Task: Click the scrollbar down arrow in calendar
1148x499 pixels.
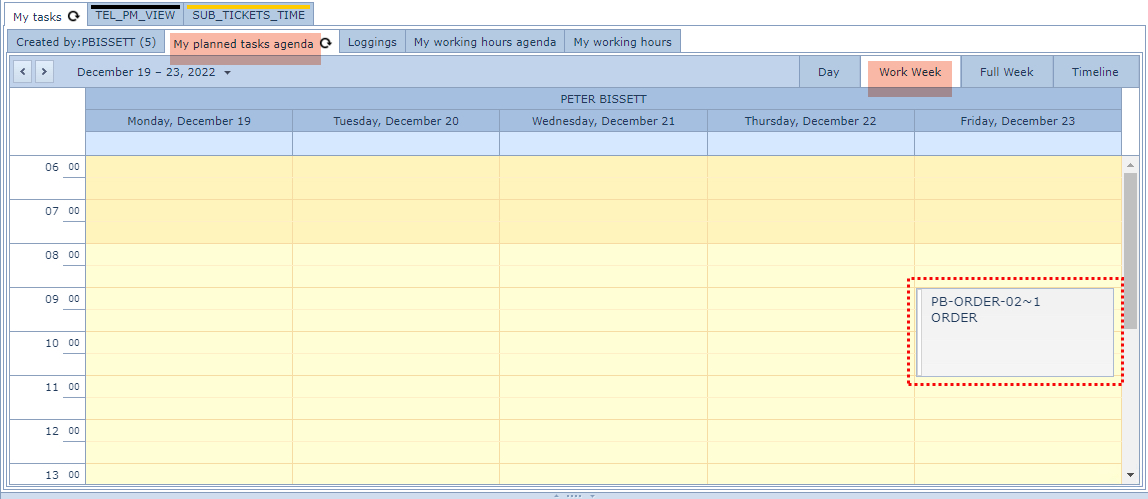Action: pyautogui.click(x=1130, y=475)
